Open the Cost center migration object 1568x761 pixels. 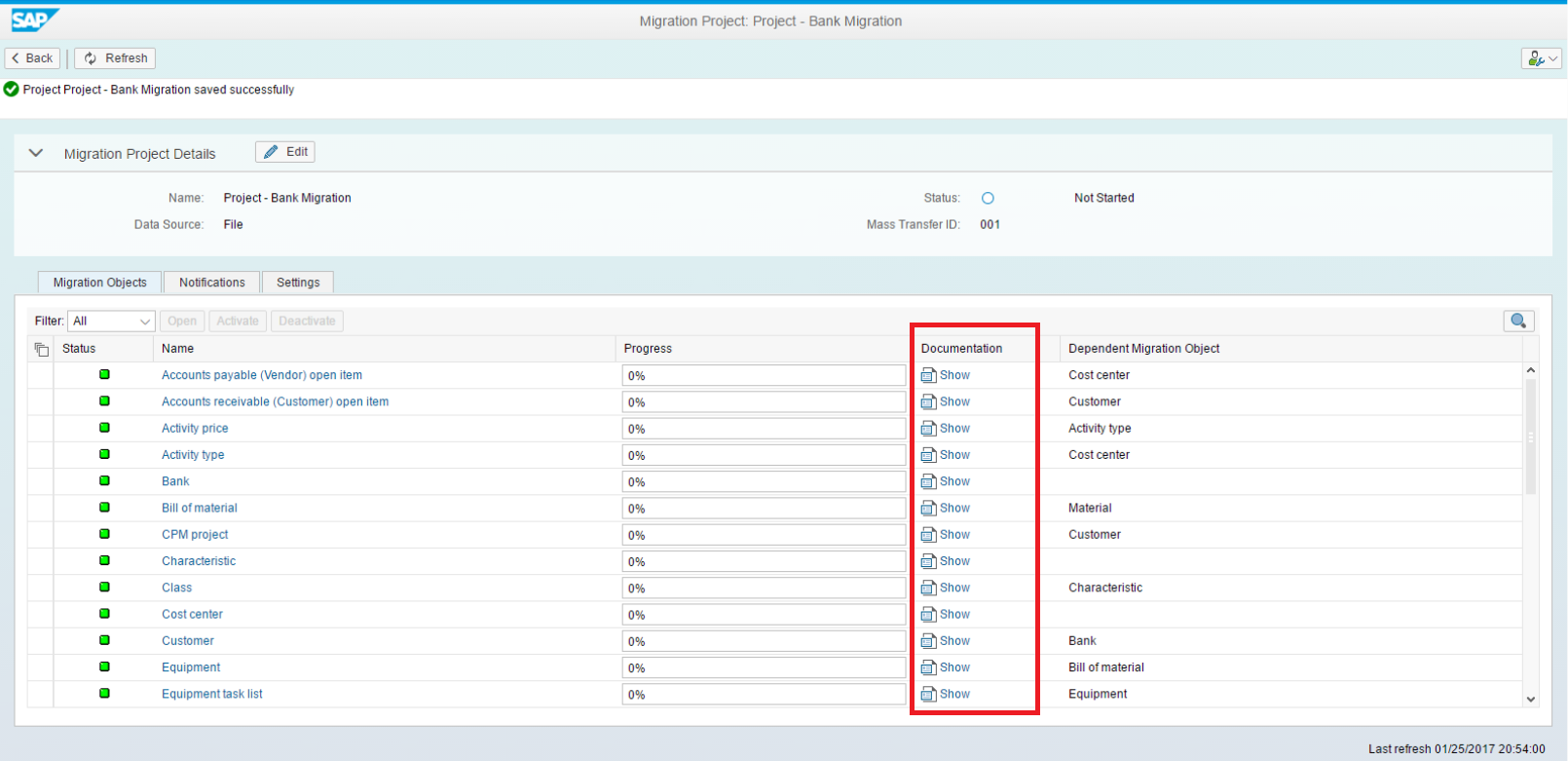[192, 614]
